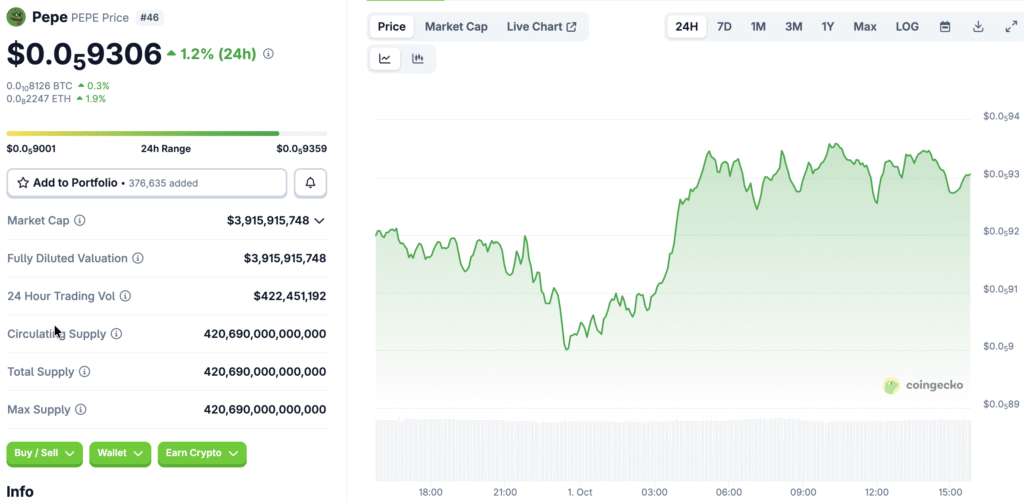Switch to the Market Cap tab

coord(456,27)
